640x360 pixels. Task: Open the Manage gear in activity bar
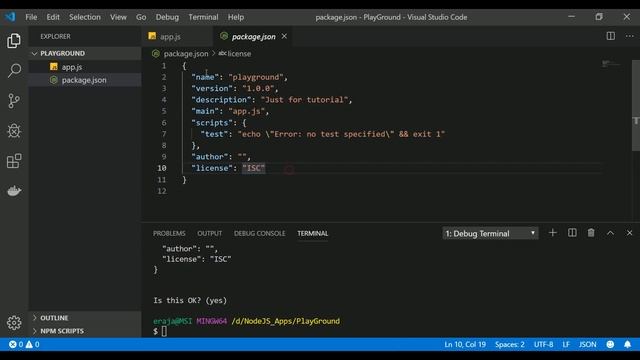[14, 323]
